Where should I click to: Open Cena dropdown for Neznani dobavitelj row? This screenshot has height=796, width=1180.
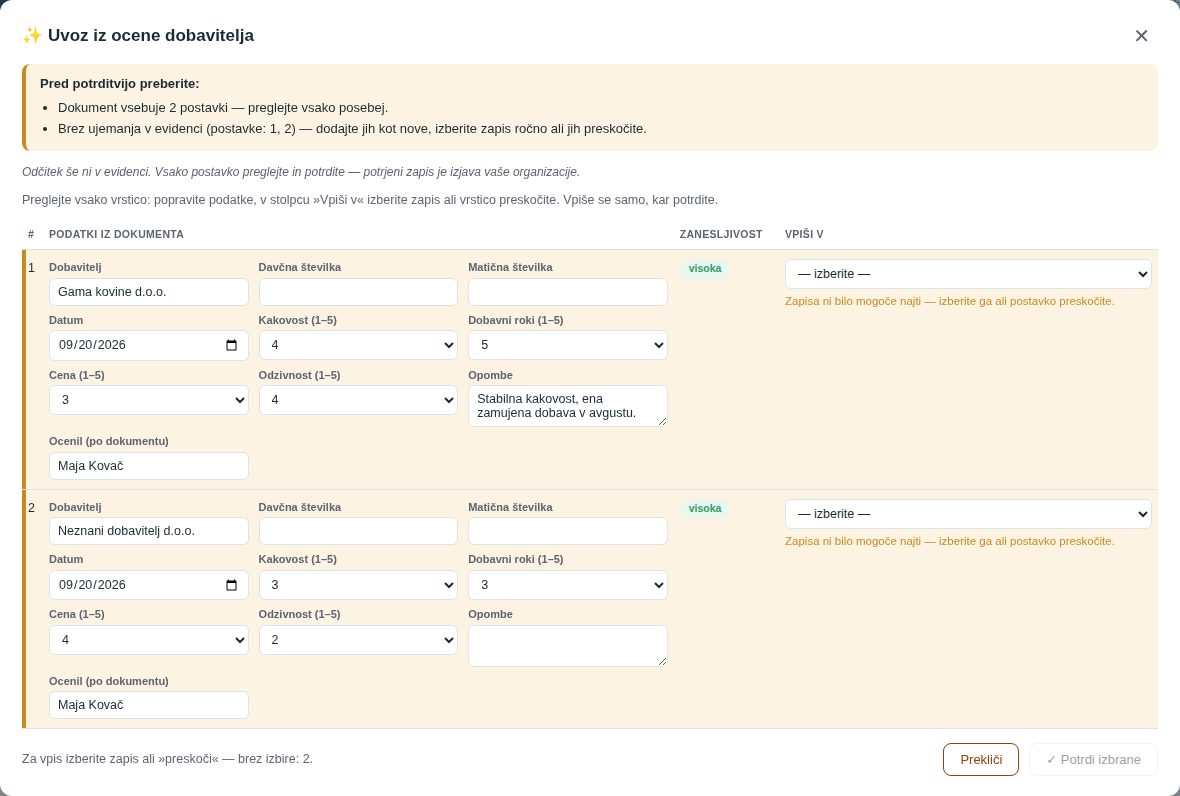click(x=148, y=640)
